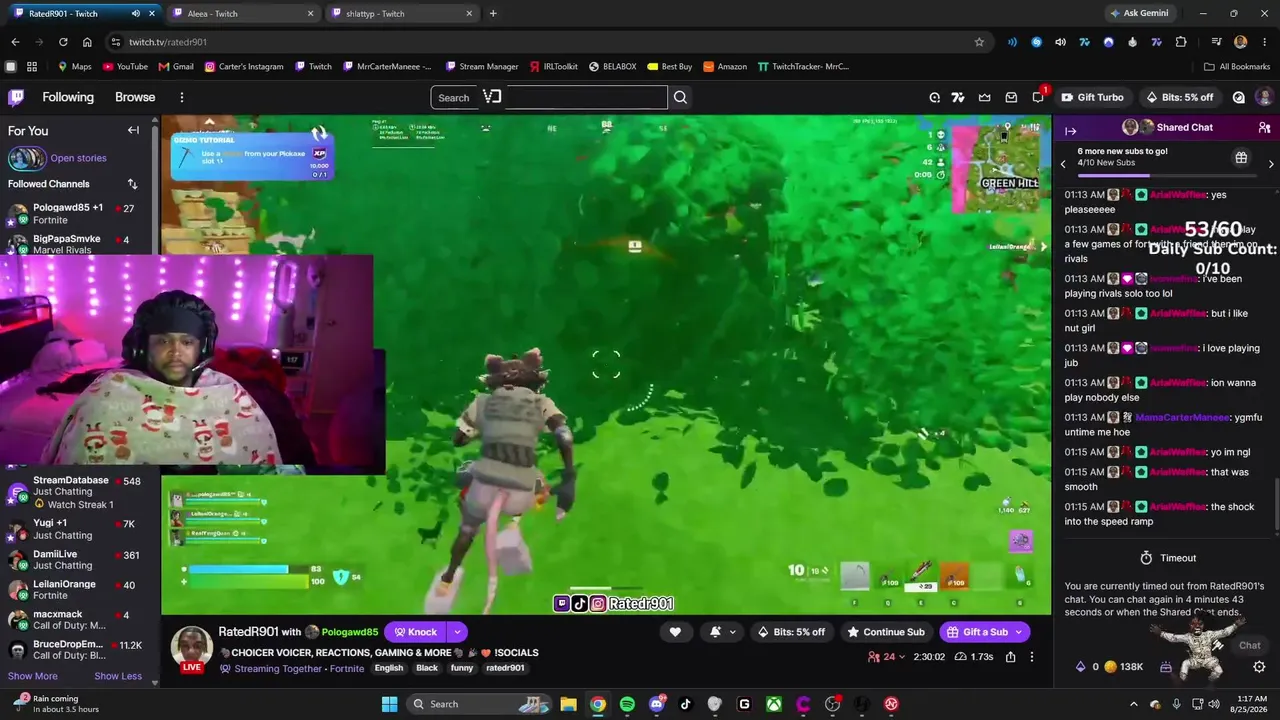Open Discord from the Windows taskbar
This screenshot has width=1280, height=720.
657,704
